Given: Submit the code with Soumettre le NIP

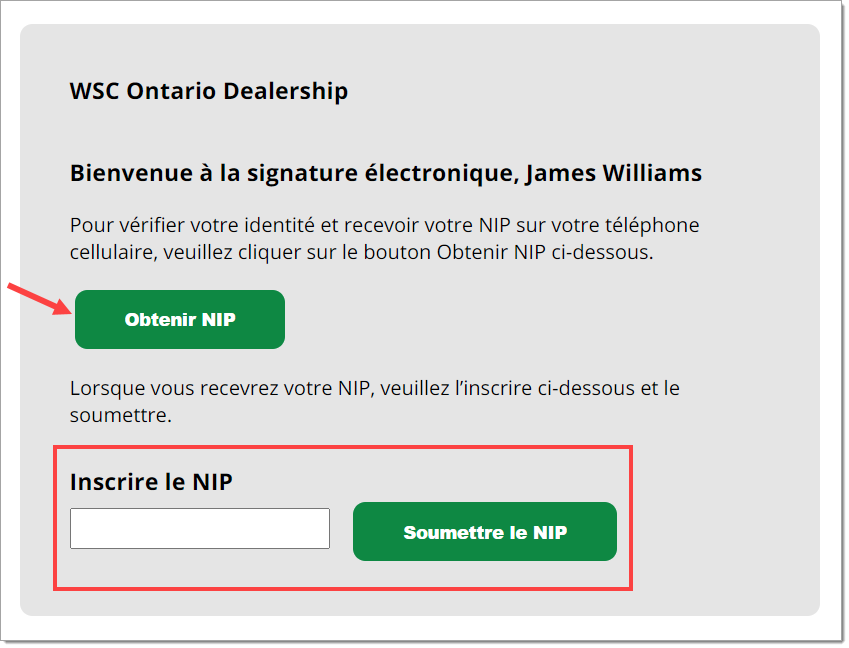Looking at the screenshot, I should 485,532.
